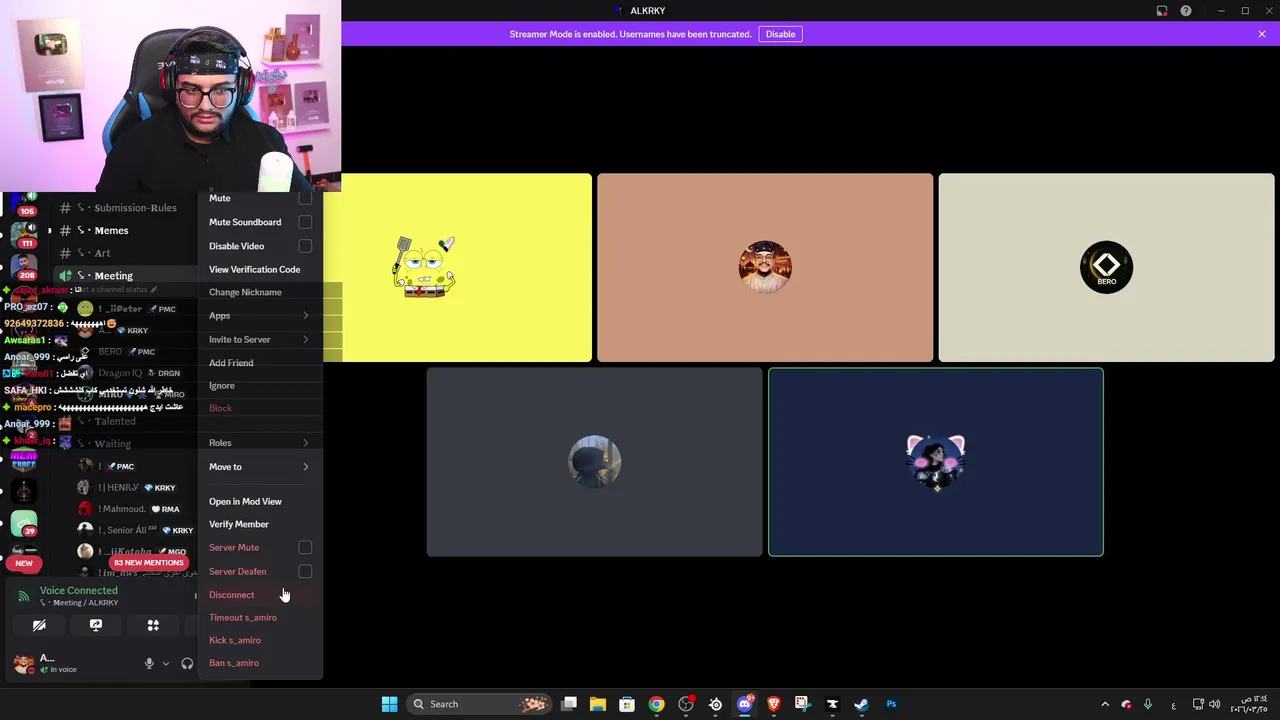Tick the Mute checkbox

(x=305, y=198)
